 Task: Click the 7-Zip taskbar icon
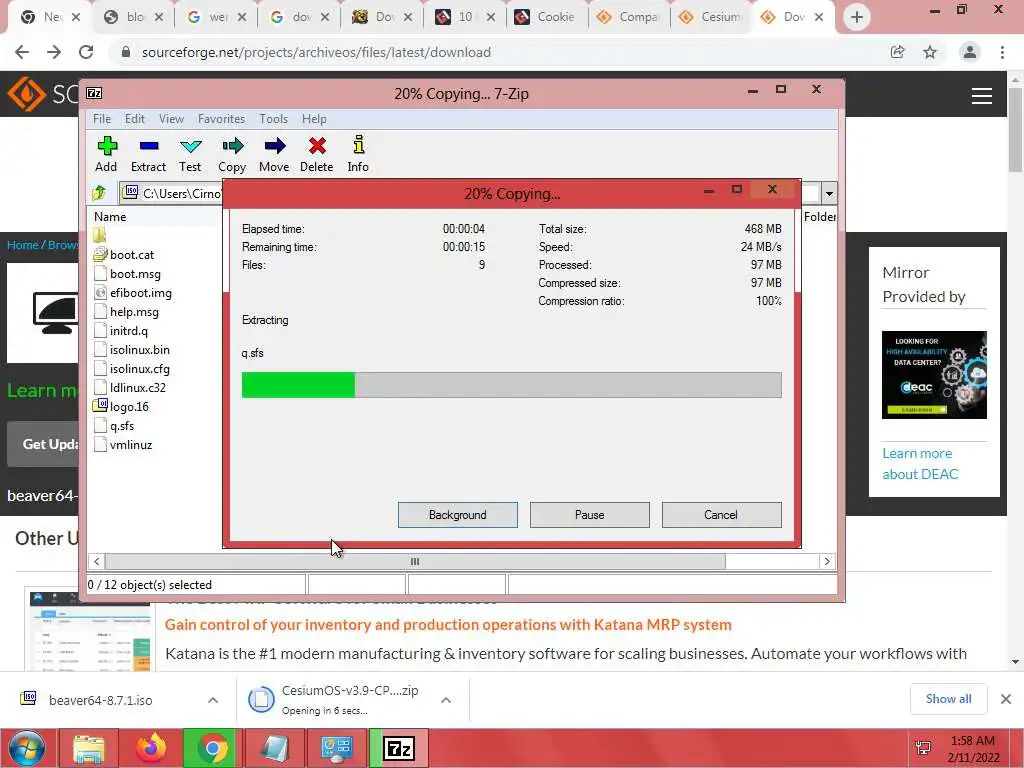[399, 748]
